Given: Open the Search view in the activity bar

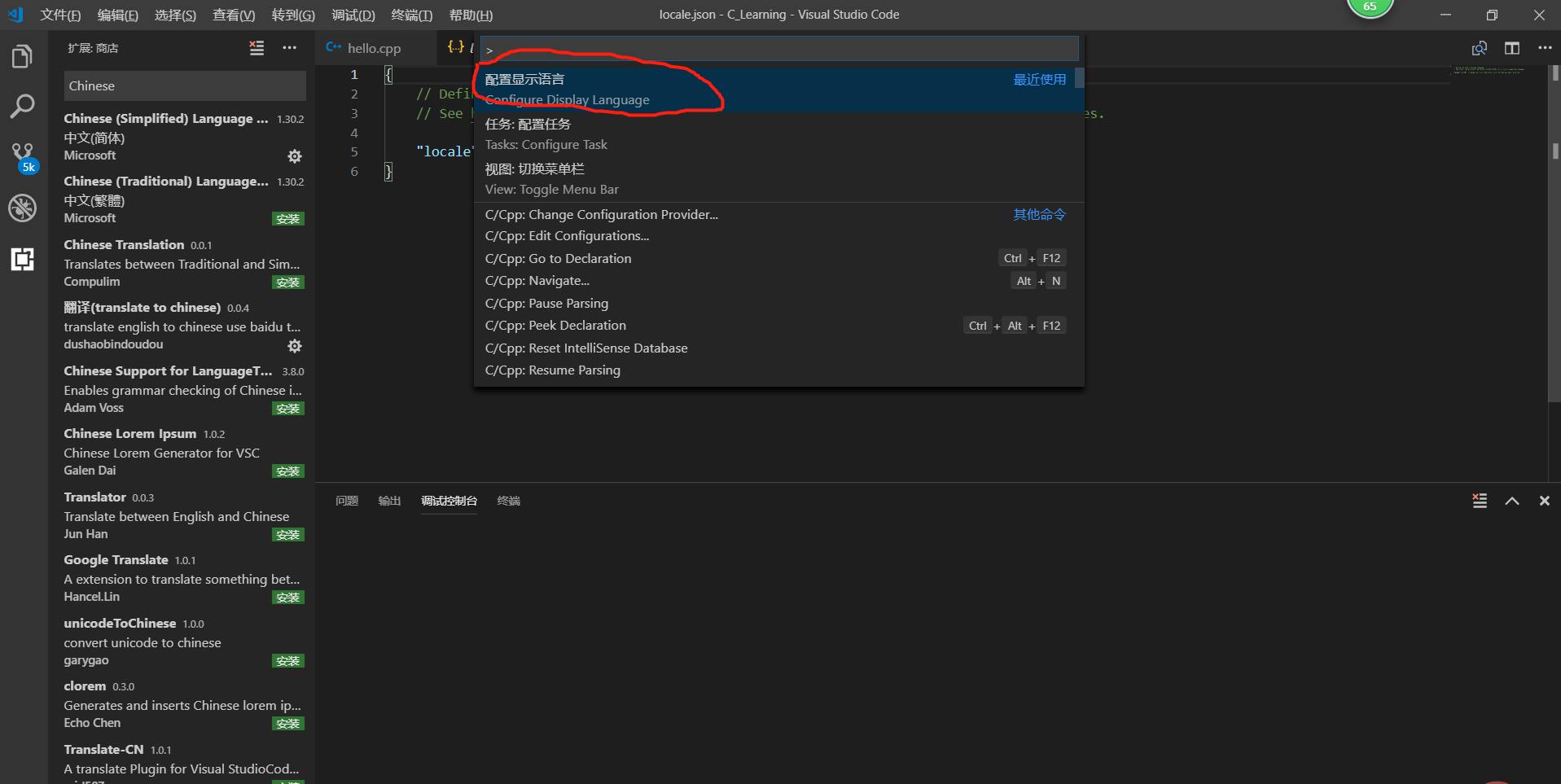Looking at the screenshot, I should (23, 106).
